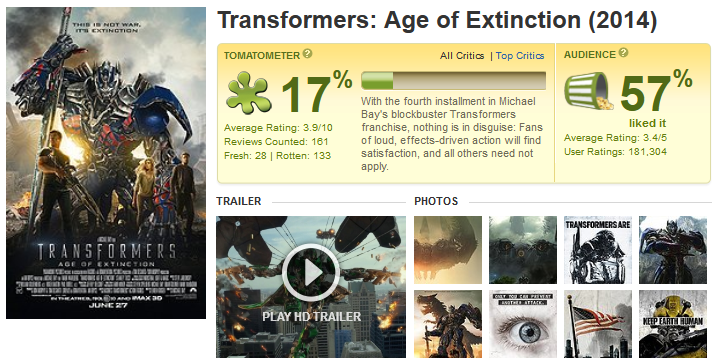Viewport: 713px width, 363px height.
Task: Open the foggy ships photo thumbnail
Action: coord(522,250)
